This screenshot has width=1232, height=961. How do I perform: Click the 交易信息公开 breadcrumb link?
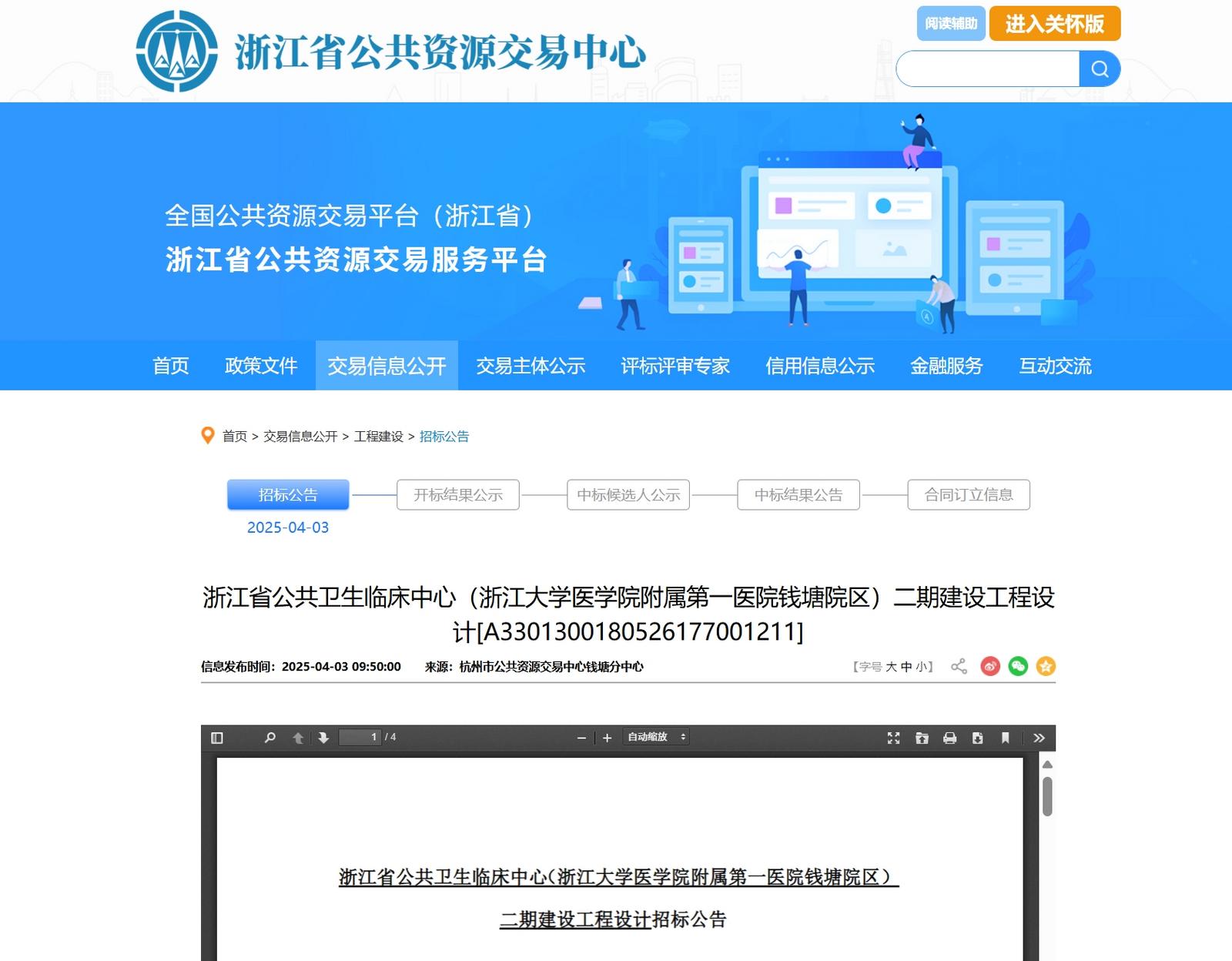pyautogui.click(x=300, y=437)
